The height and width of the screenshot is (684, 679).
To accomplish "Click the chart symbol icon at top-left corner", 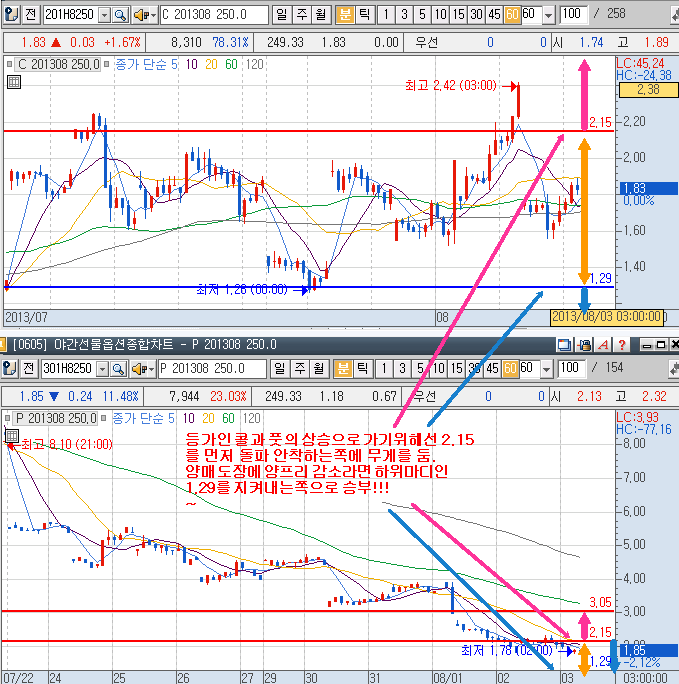I will point(10,15).
